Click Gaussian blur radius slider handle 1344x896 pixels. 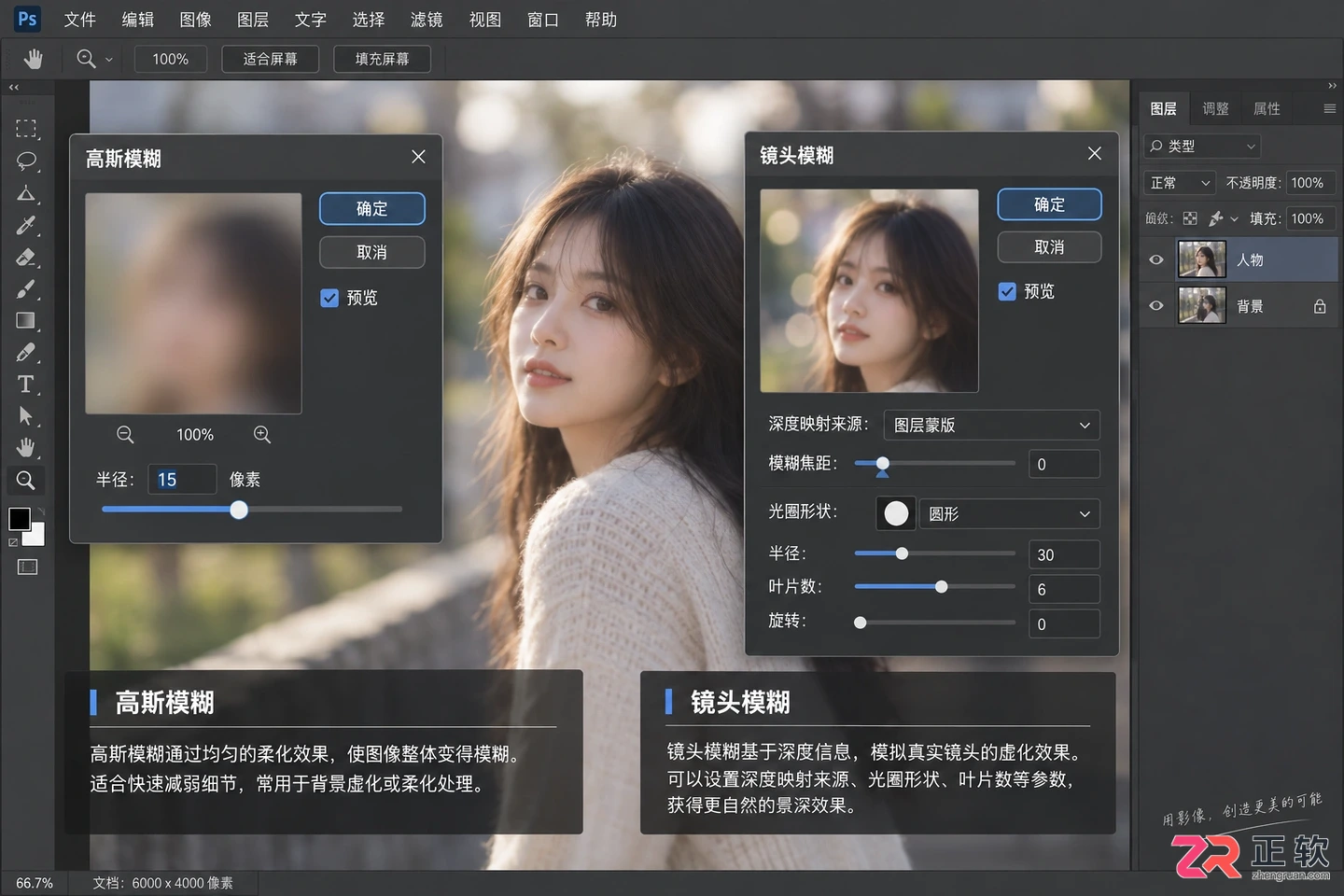239,510
